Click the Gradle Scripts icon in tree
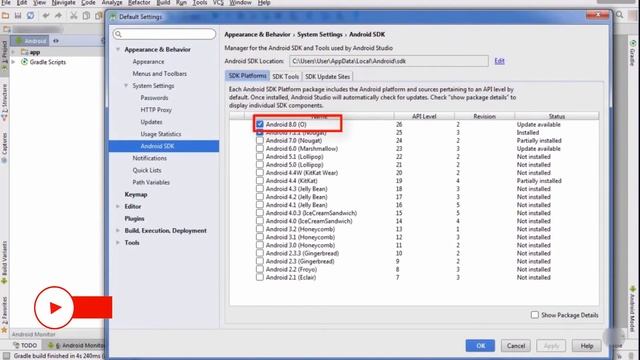Image resolution: width=640 pixels, height=360 pixels. [x=24, y=62]
